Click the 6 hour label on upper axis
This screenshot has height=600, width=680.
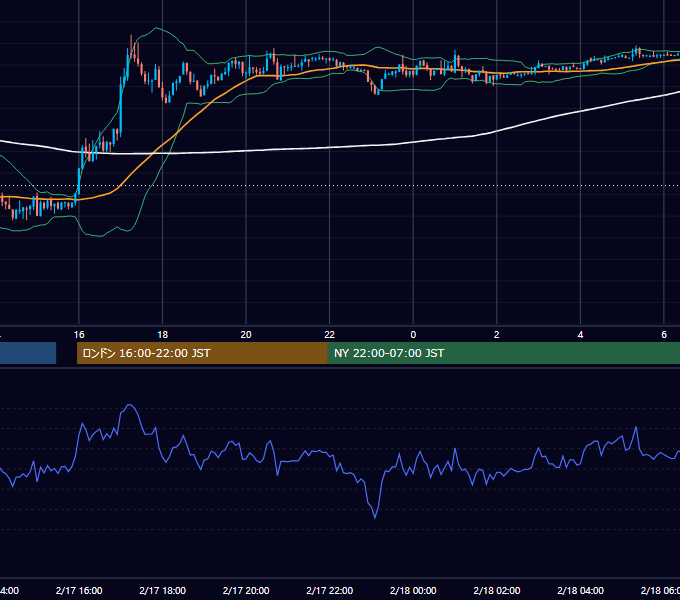664,335
